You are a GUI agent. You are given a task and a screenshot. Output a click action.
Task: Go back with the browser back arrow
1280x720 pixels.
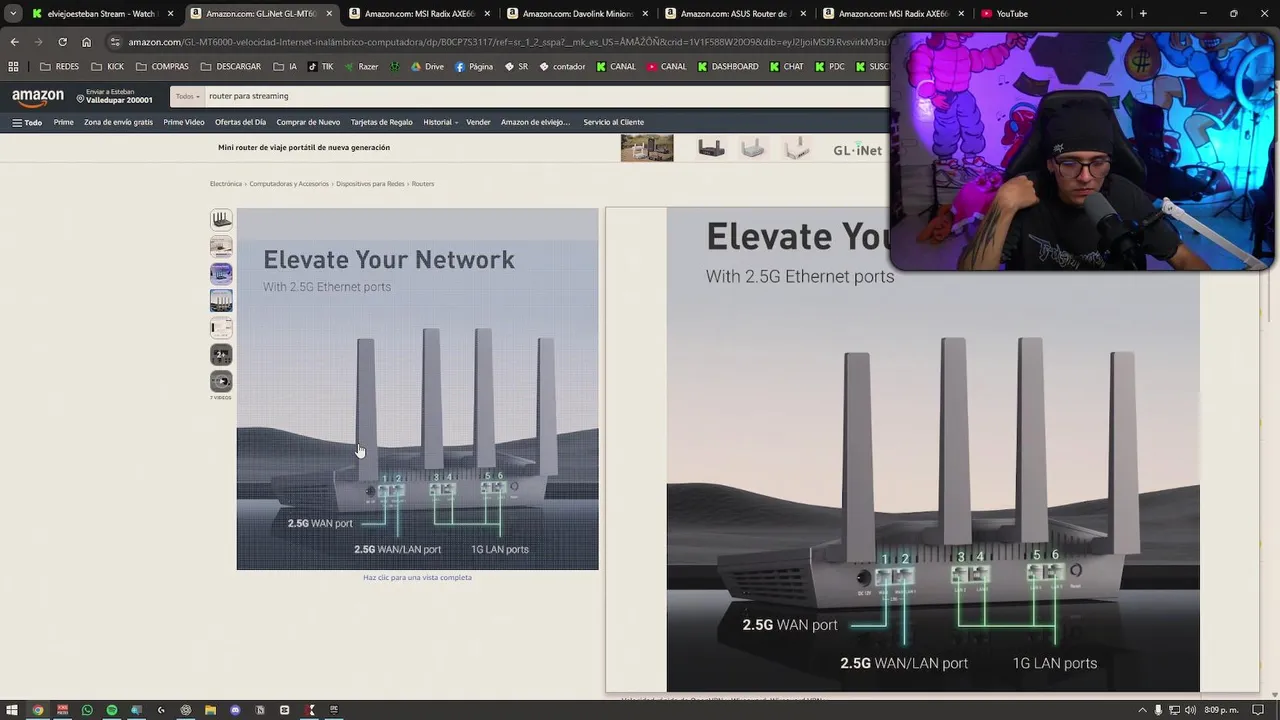pyautogui.click(x=14, y=42)
